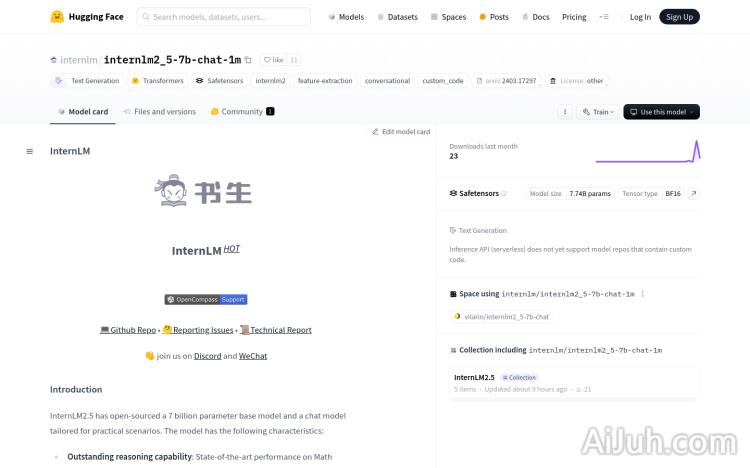Click the Introduction heading
The height and width of the screenshot is (468, 750).
[x=76, y=390]
